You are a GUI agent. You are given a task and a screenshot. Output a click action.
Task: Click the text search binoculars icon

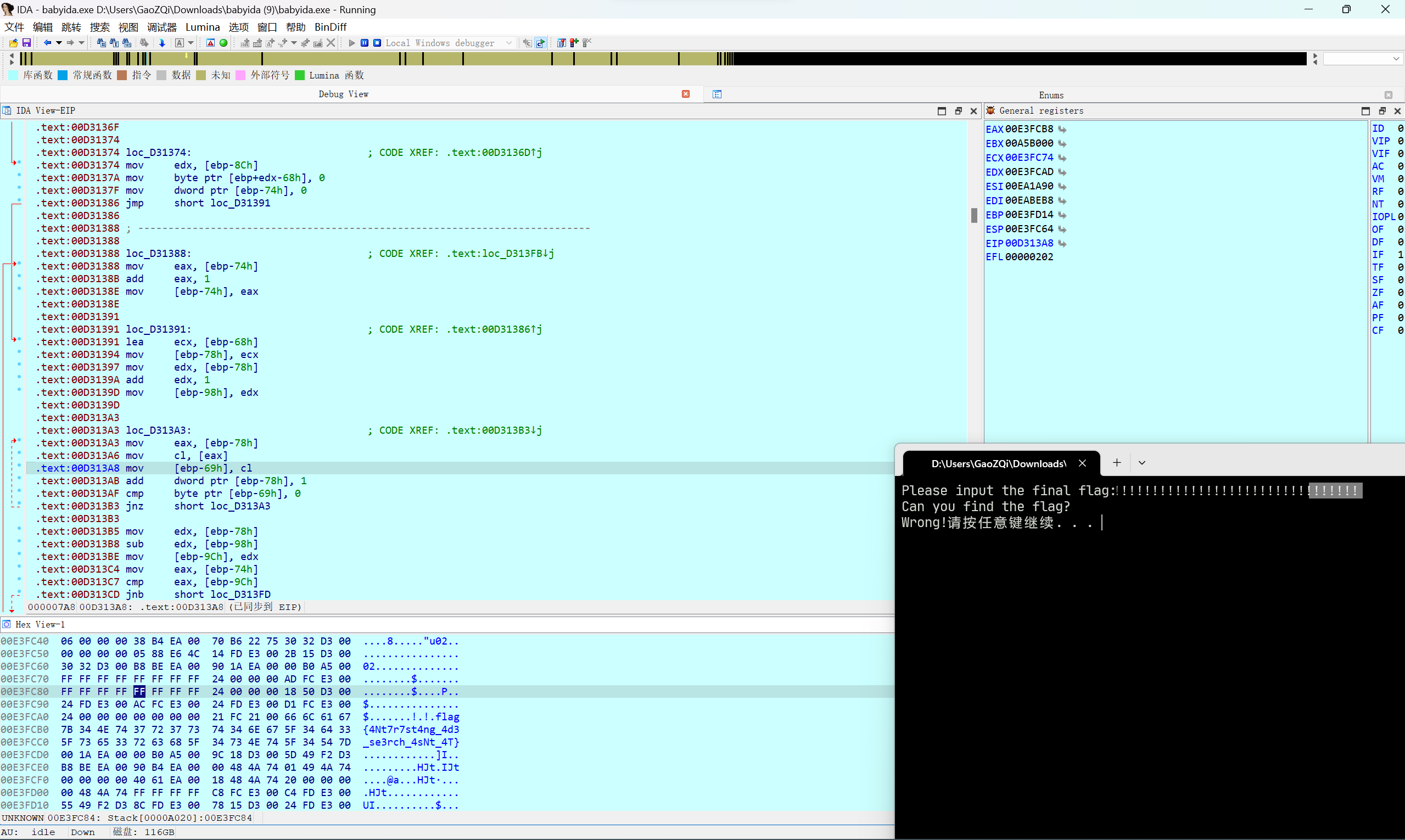pos(114,43)
